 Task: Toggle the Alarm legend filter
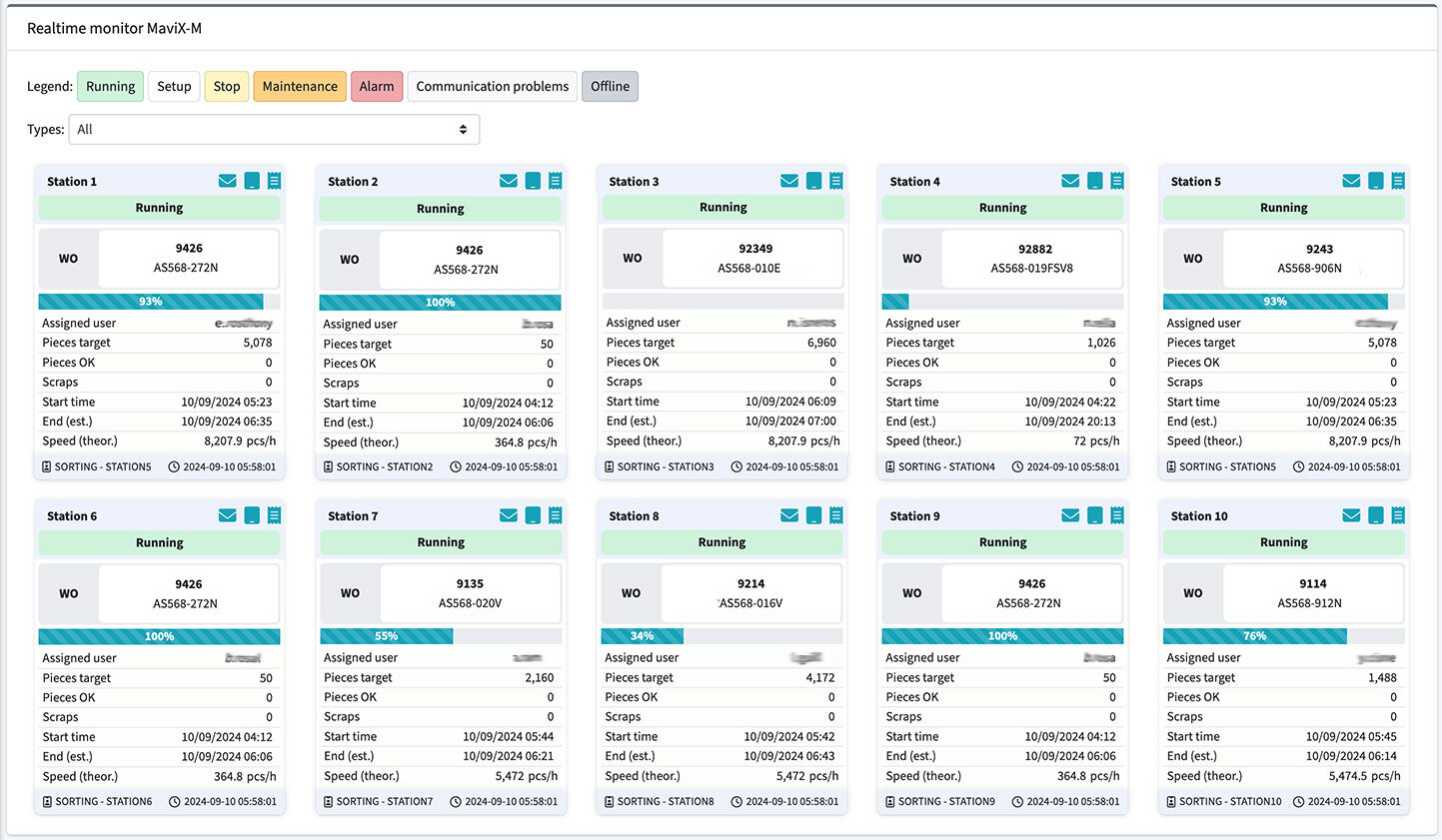click(377, 87)
